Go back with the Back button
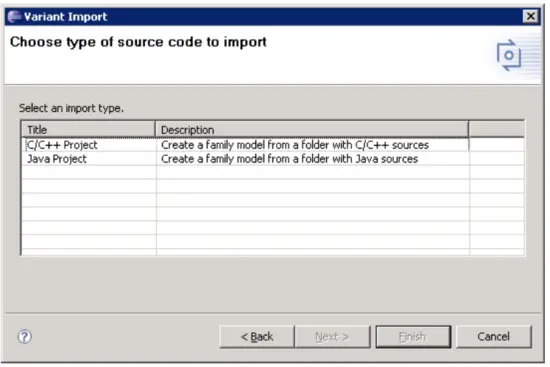The width and height of the screenshot is (550, 367). pos(257,336)
